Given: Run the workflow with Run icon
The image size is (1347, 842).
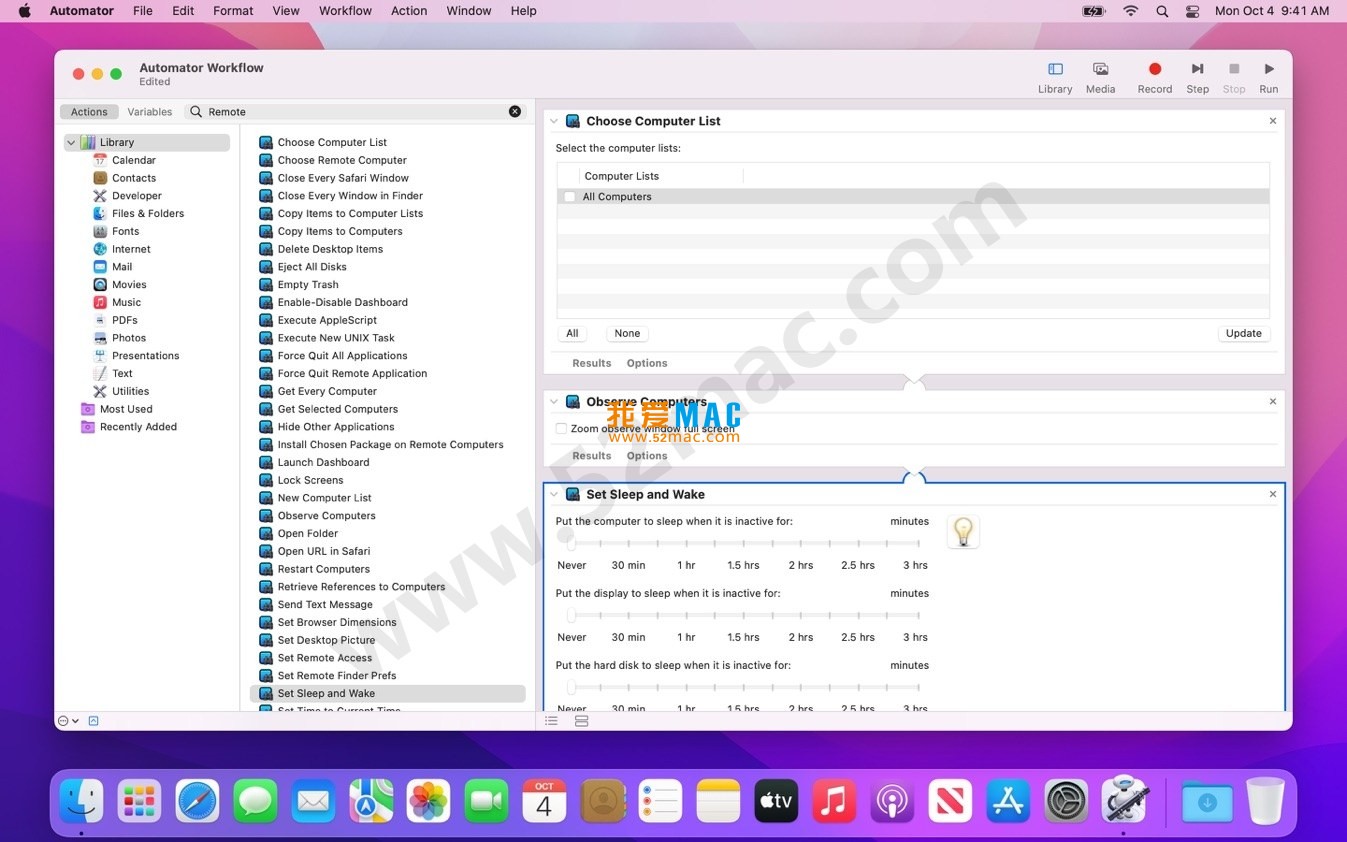Looking at the screenshot, I should pyautogui.click(x=1268, y=70).
